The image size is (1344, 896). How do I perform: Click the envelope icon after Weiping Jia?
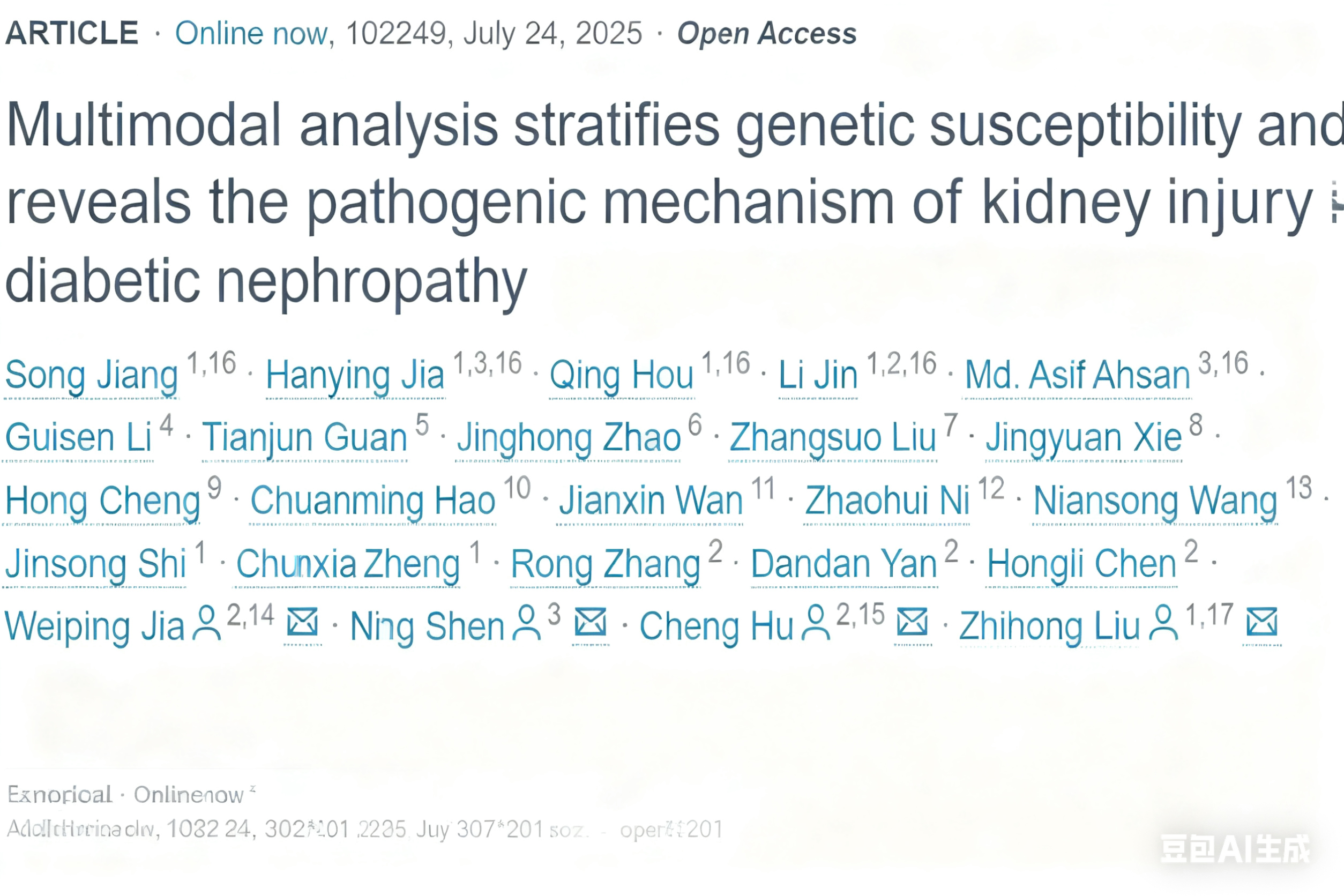click(302, 622)
